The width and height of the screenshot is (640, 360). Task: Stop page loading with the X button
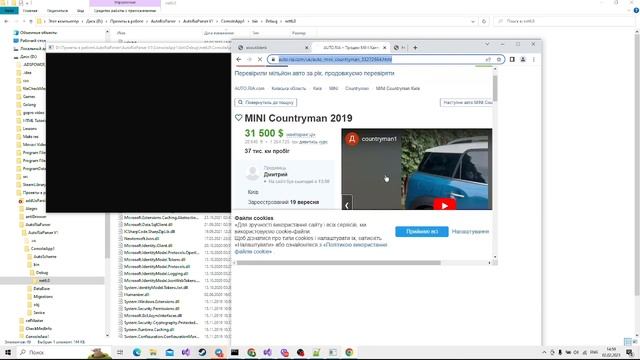click(260, 60)
